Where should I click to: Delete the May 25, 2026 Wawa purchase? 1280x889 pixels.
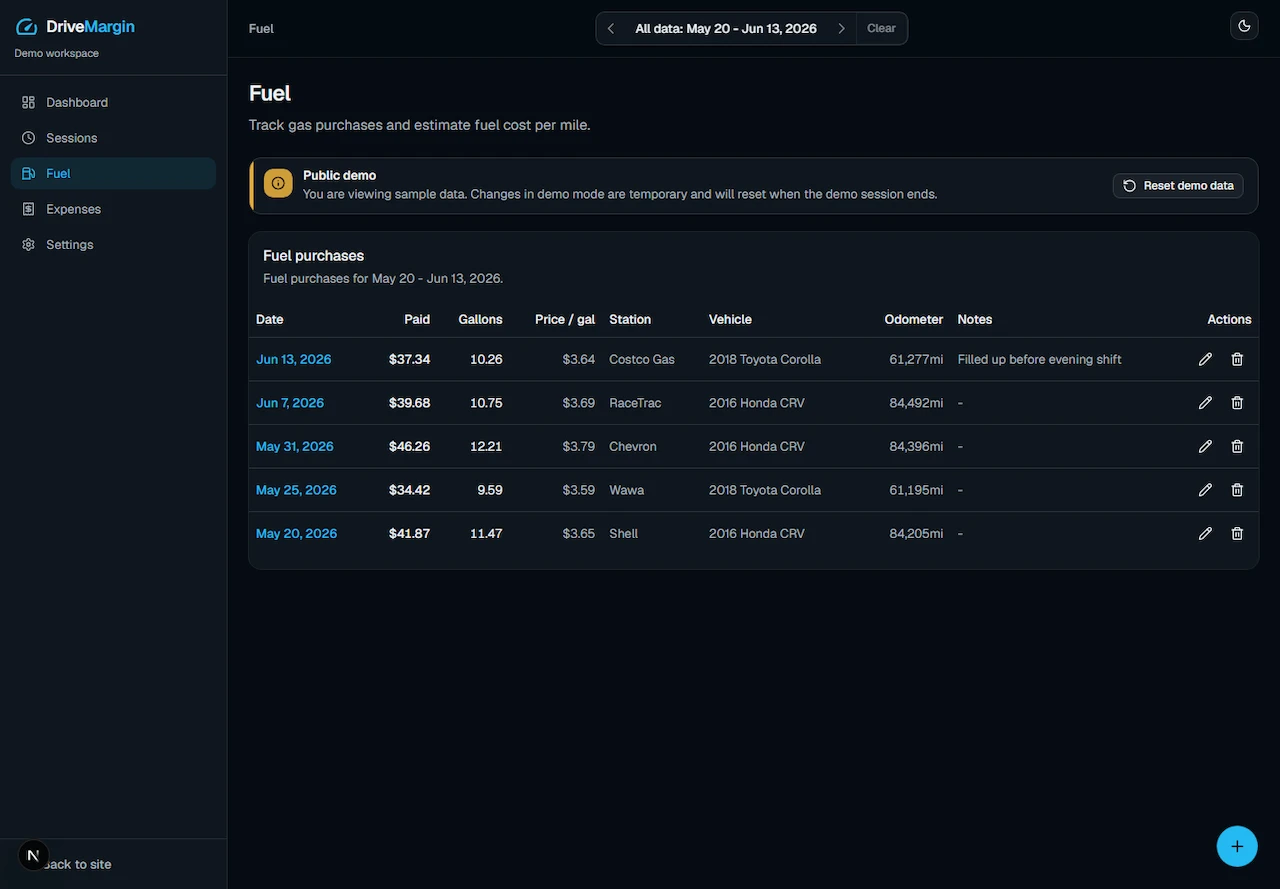1237,490
